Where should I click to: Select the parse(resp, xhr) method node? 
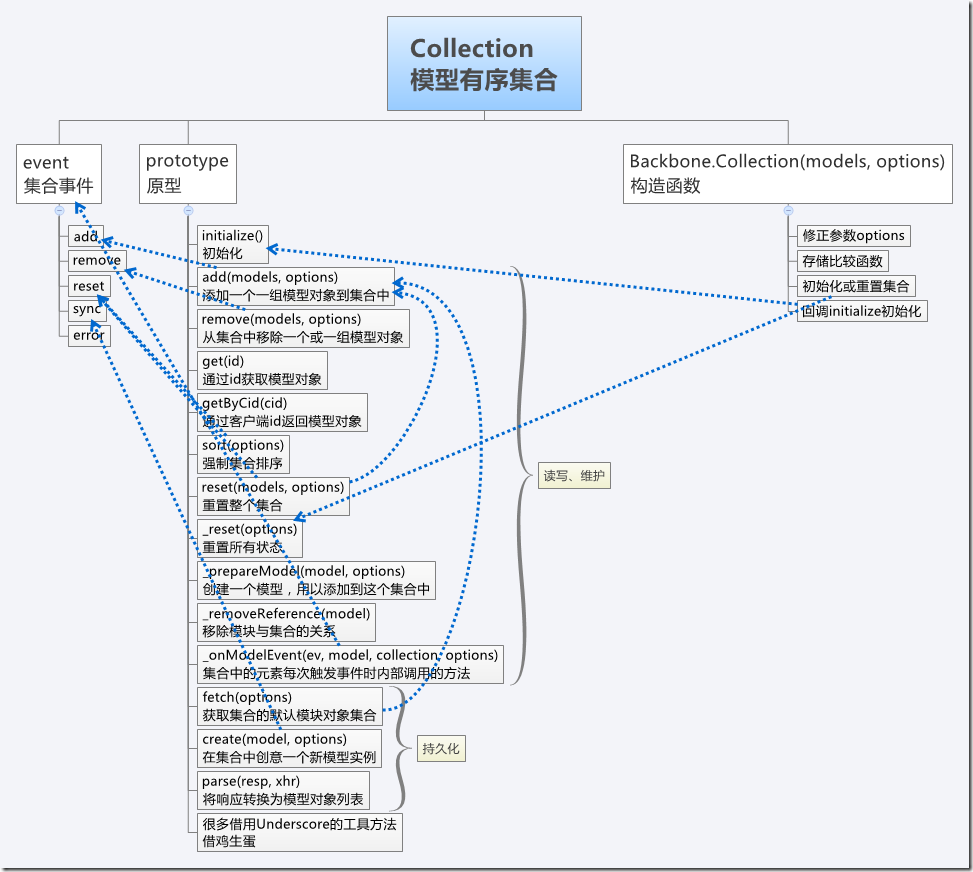click(x=283, y=791)
